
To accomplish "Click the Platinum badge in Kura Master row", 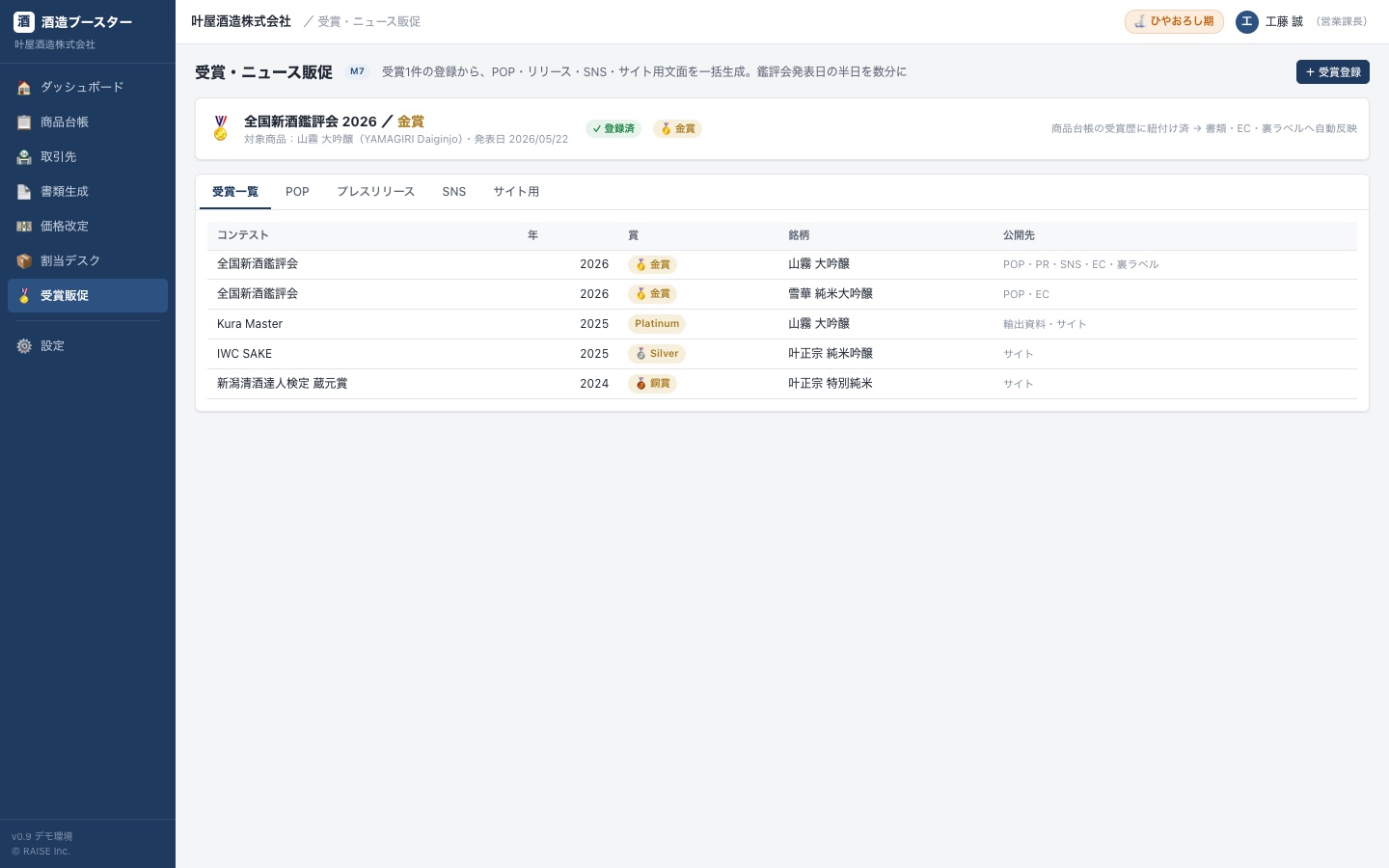I will [657, 324].
